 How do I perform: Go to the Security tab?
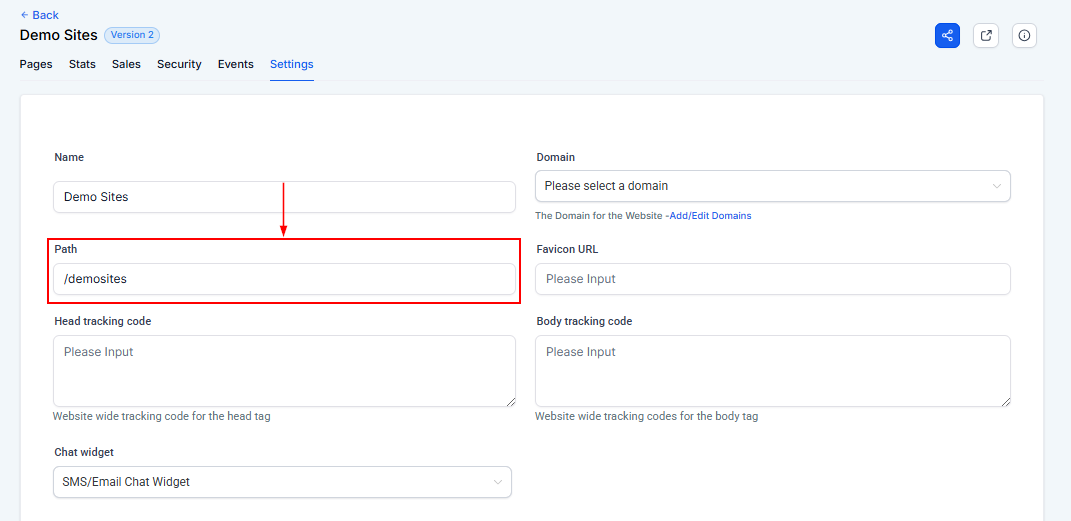179,64
